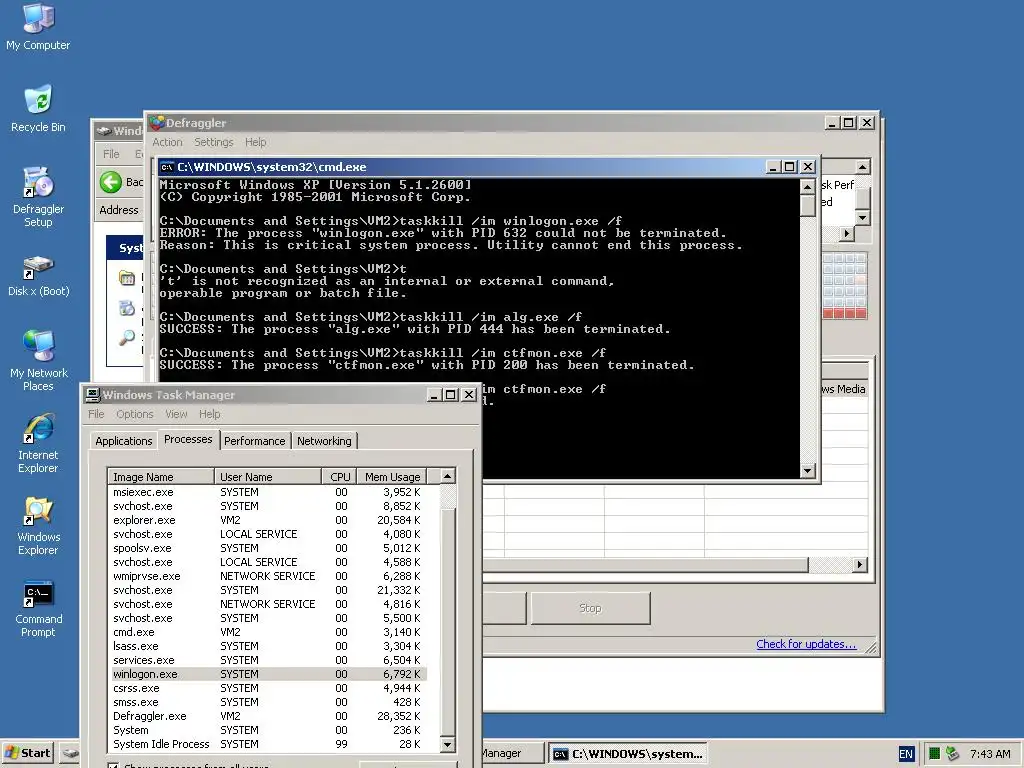Viewport: 1024px width, 768px height.
Task: Switch to Networking tab
Action: click(324, 441)
